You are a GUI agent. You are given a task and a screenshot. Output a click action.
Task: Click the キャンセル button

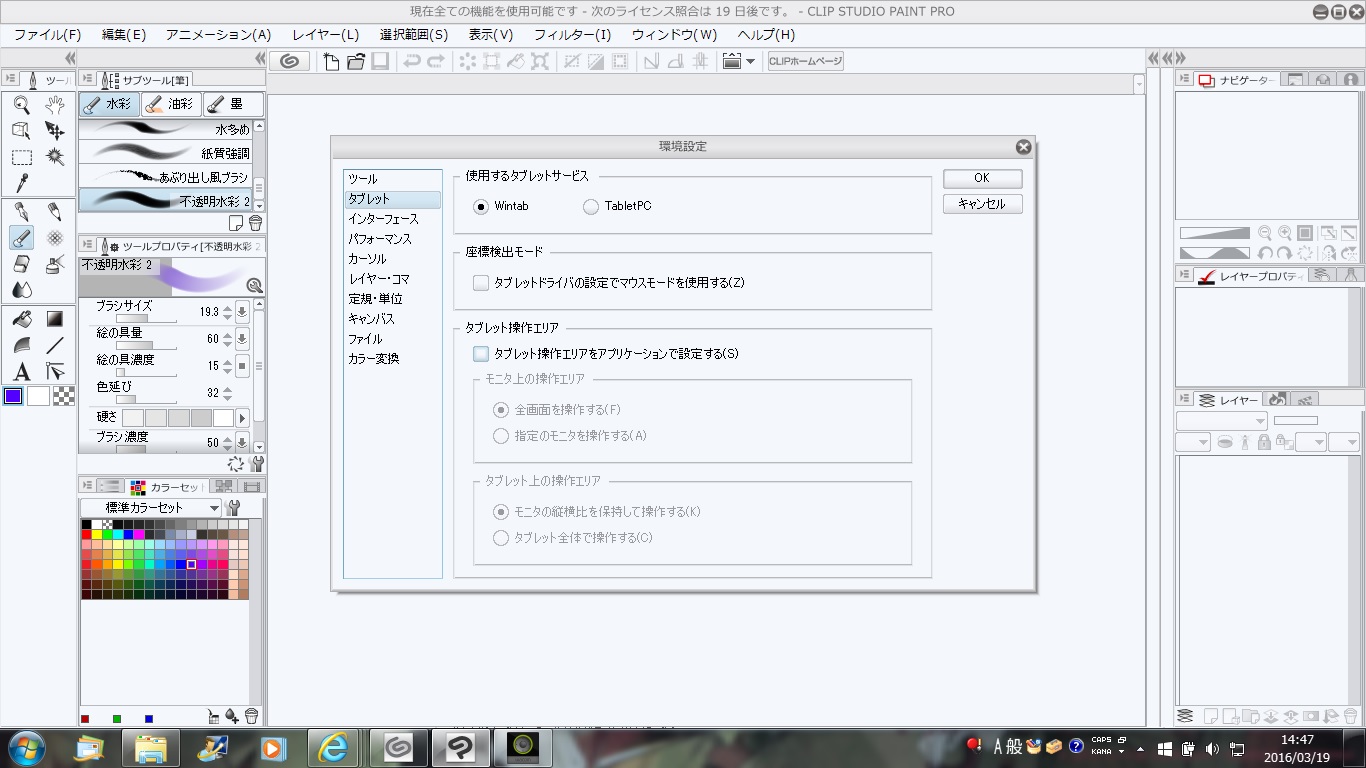(x=981, y=204)
